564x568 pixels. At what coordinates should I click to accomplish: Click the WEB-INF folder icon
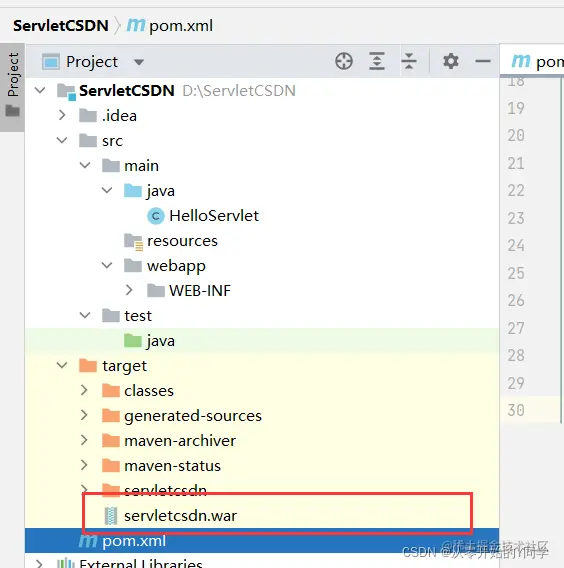click(x=156, y=291)
